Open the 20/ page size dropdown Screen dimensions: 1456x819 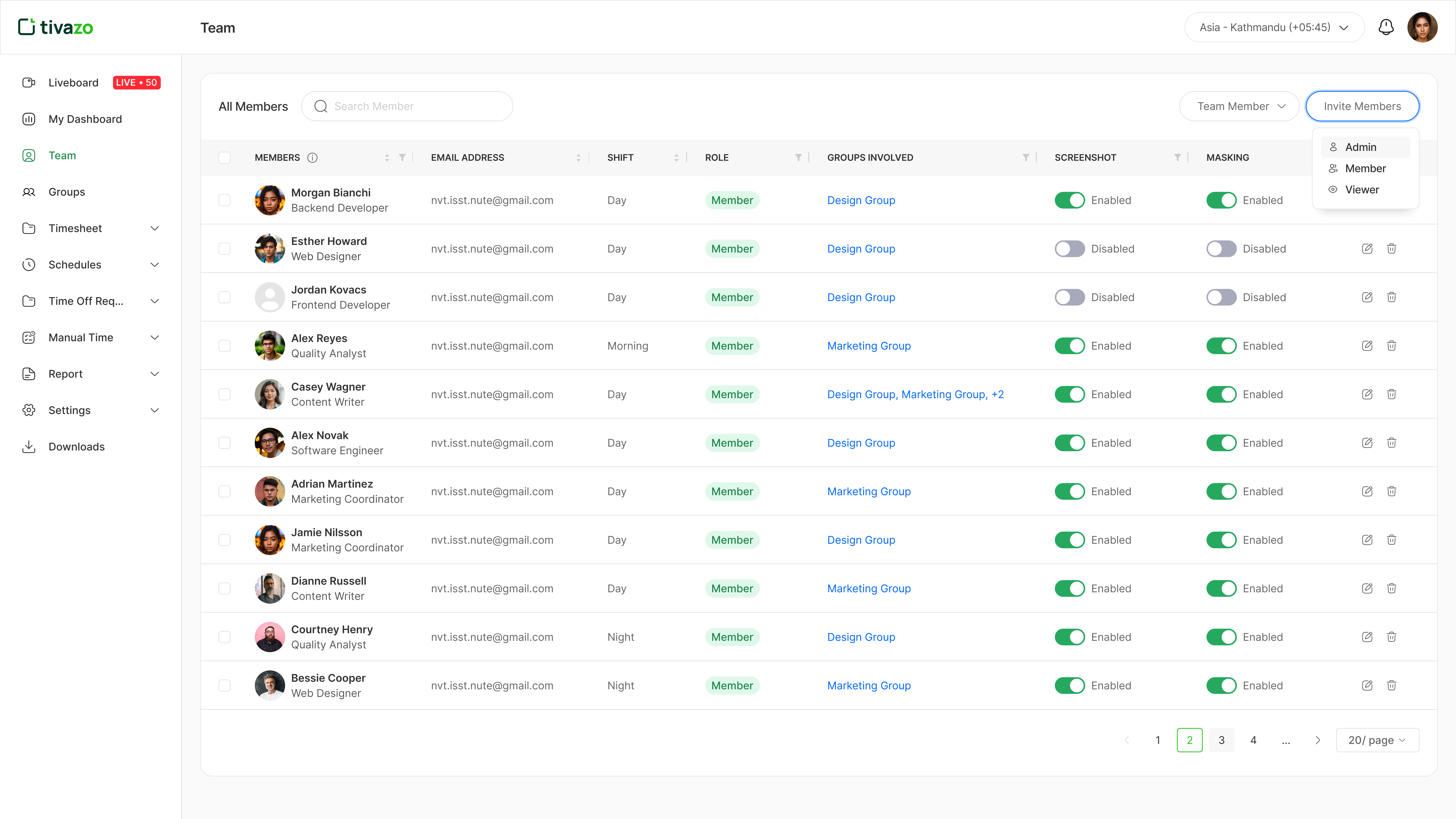coord(1378,741)
